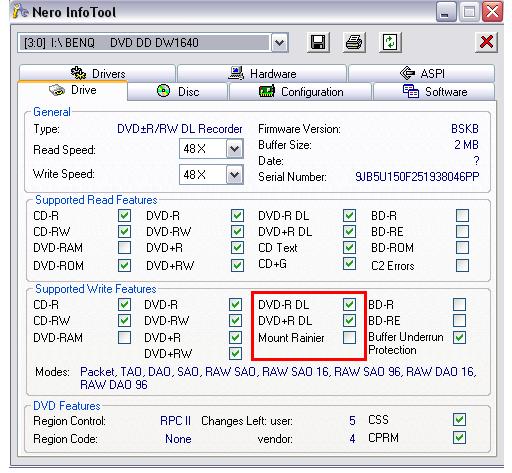The width and height of the screenshot is (512, 473).
Task: Click the serial number 9JB5U150F251938046PP
Action: tap(417, 177)
